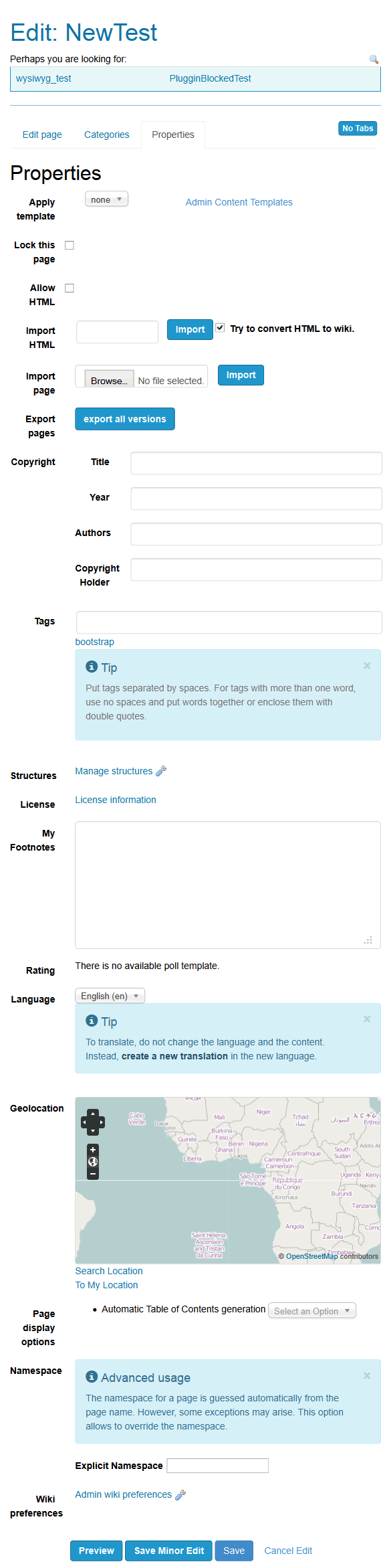Open the Apply template dropdown
This screenshot has width=387, height=1568.
tap(106, 199)
